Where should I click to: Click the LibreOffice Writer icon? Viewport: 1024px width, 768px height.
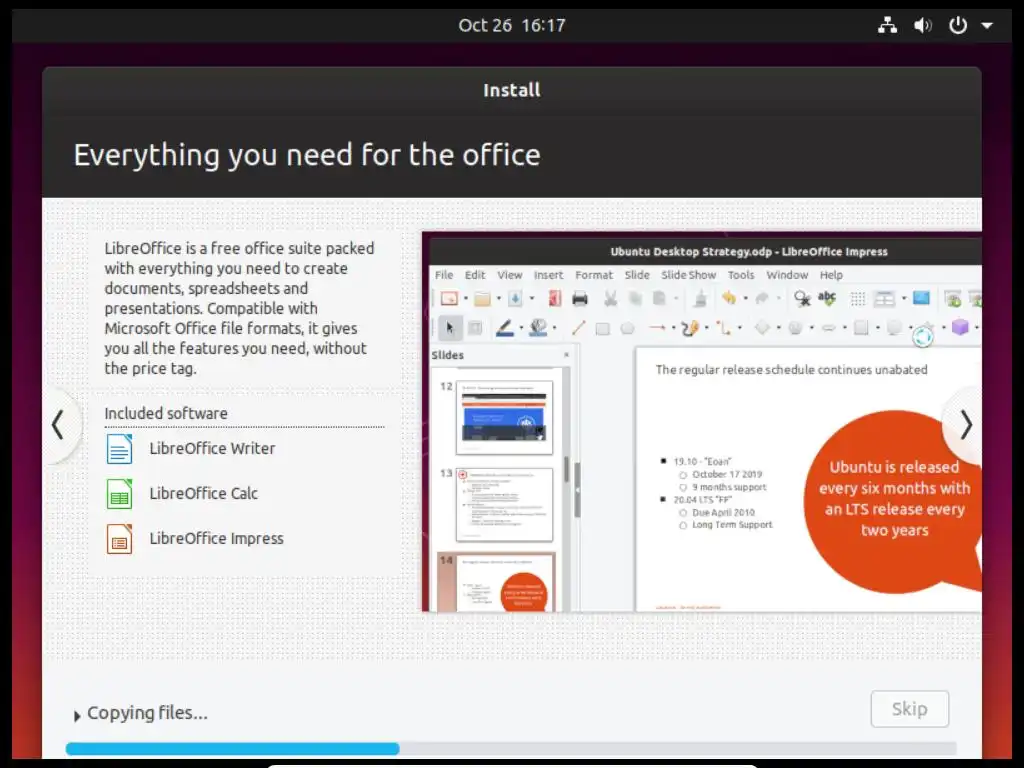[x=120, y=449]
